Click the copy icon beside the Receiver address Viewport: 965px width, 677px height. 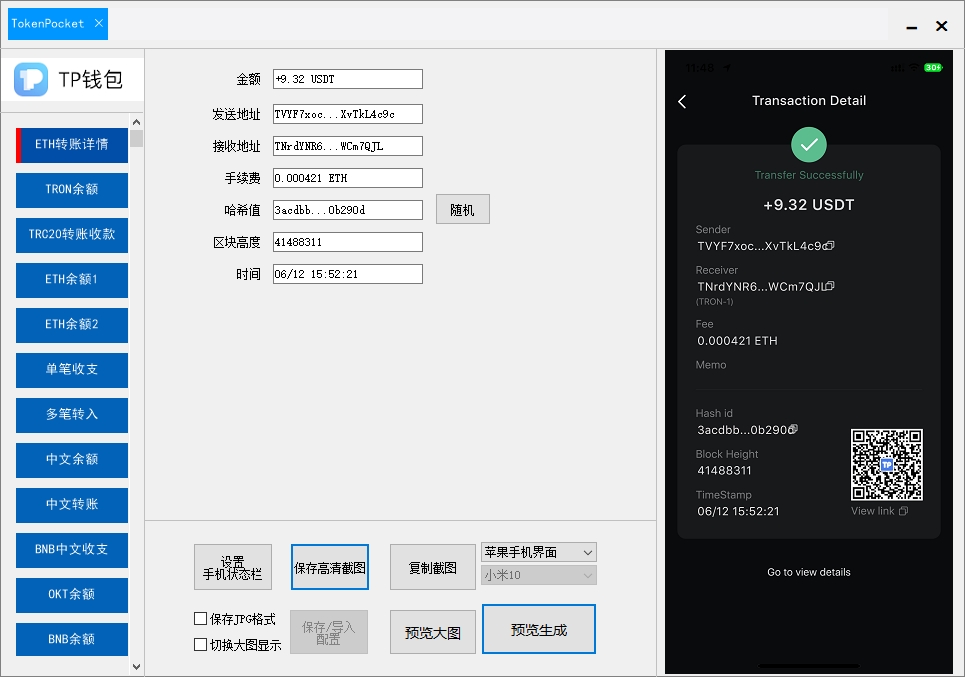(x=831, y=287)
